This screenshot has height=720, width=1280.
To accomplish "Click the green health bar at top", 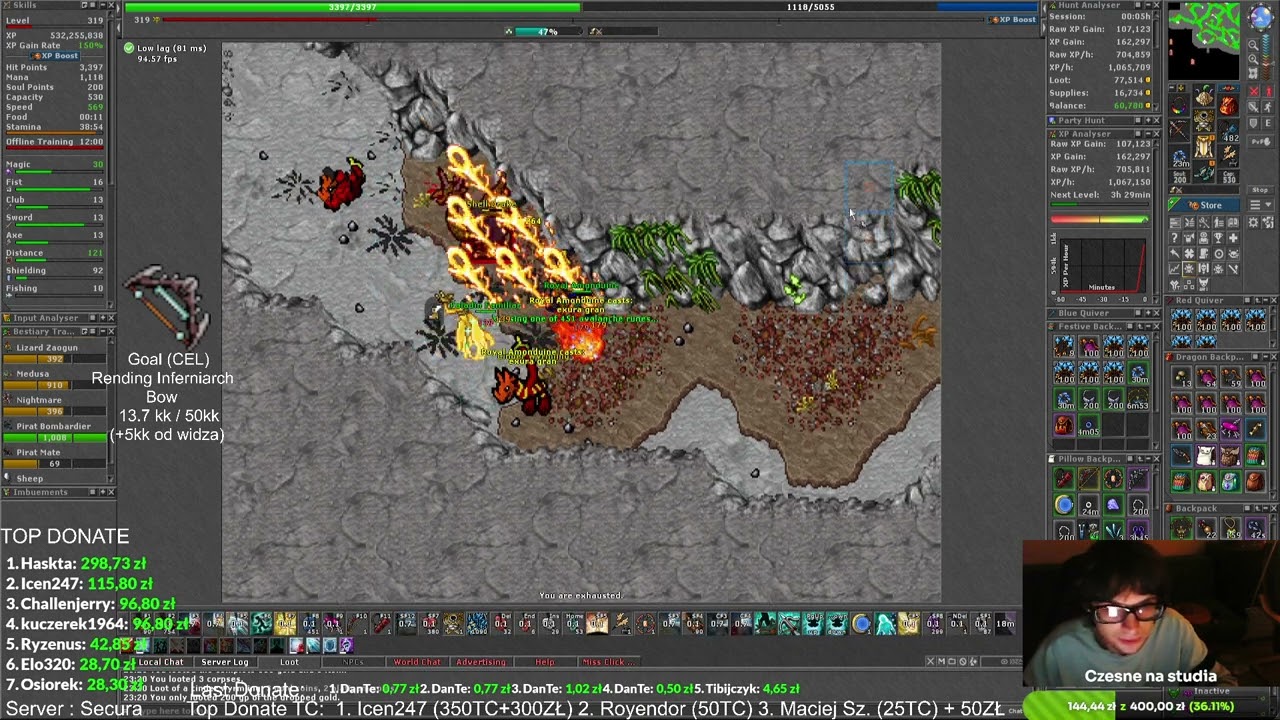I will coord(352,7).
